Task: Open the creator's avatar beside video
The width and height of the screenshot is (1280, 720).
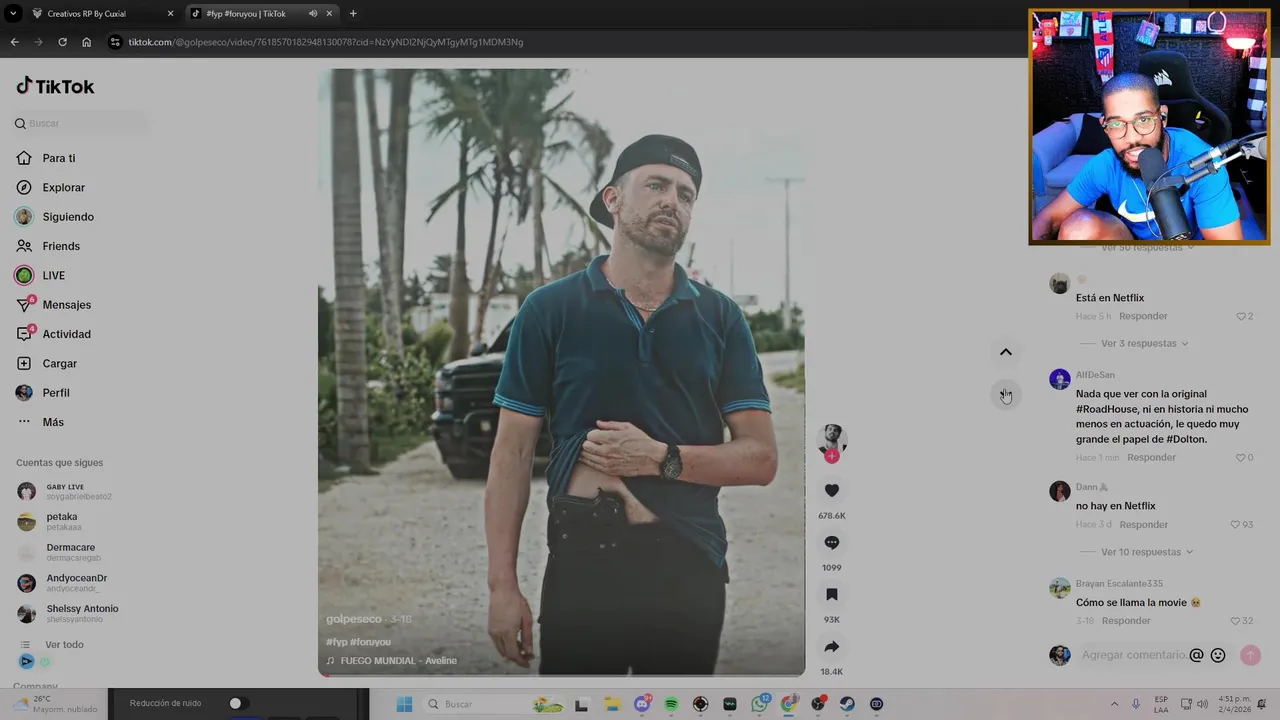Action: click(x=831, y=437)
